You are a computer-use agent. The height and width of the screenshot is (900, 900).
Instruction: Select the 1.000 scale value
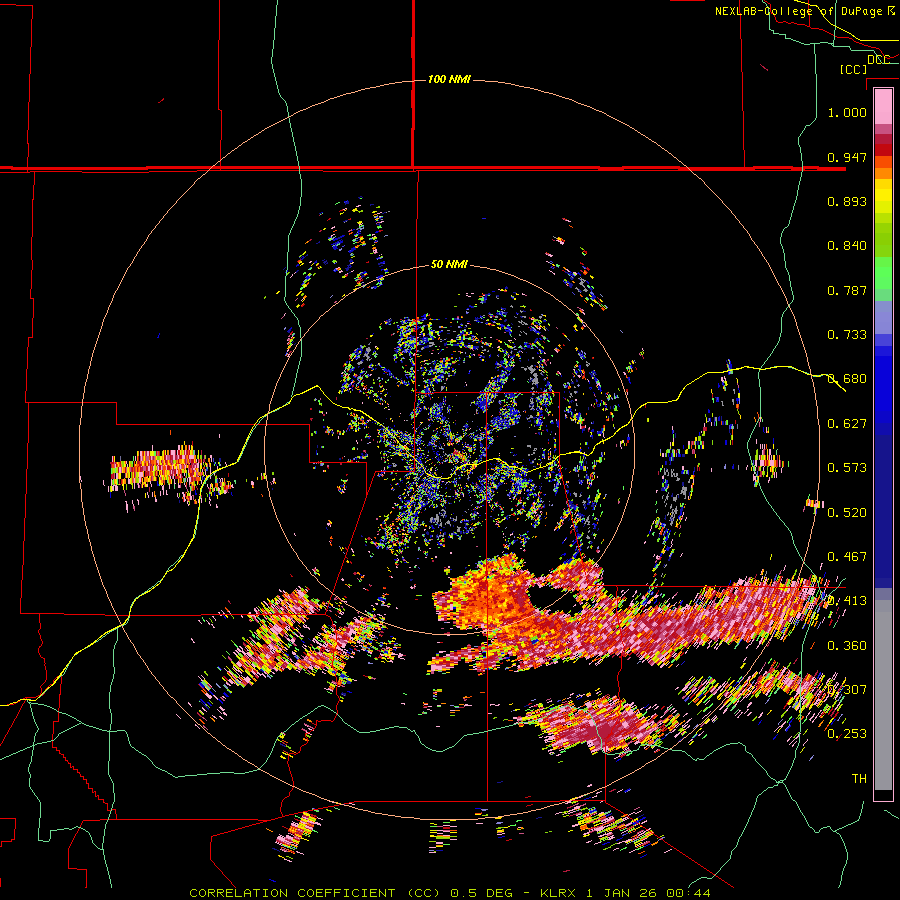click(x=847, y=112)
